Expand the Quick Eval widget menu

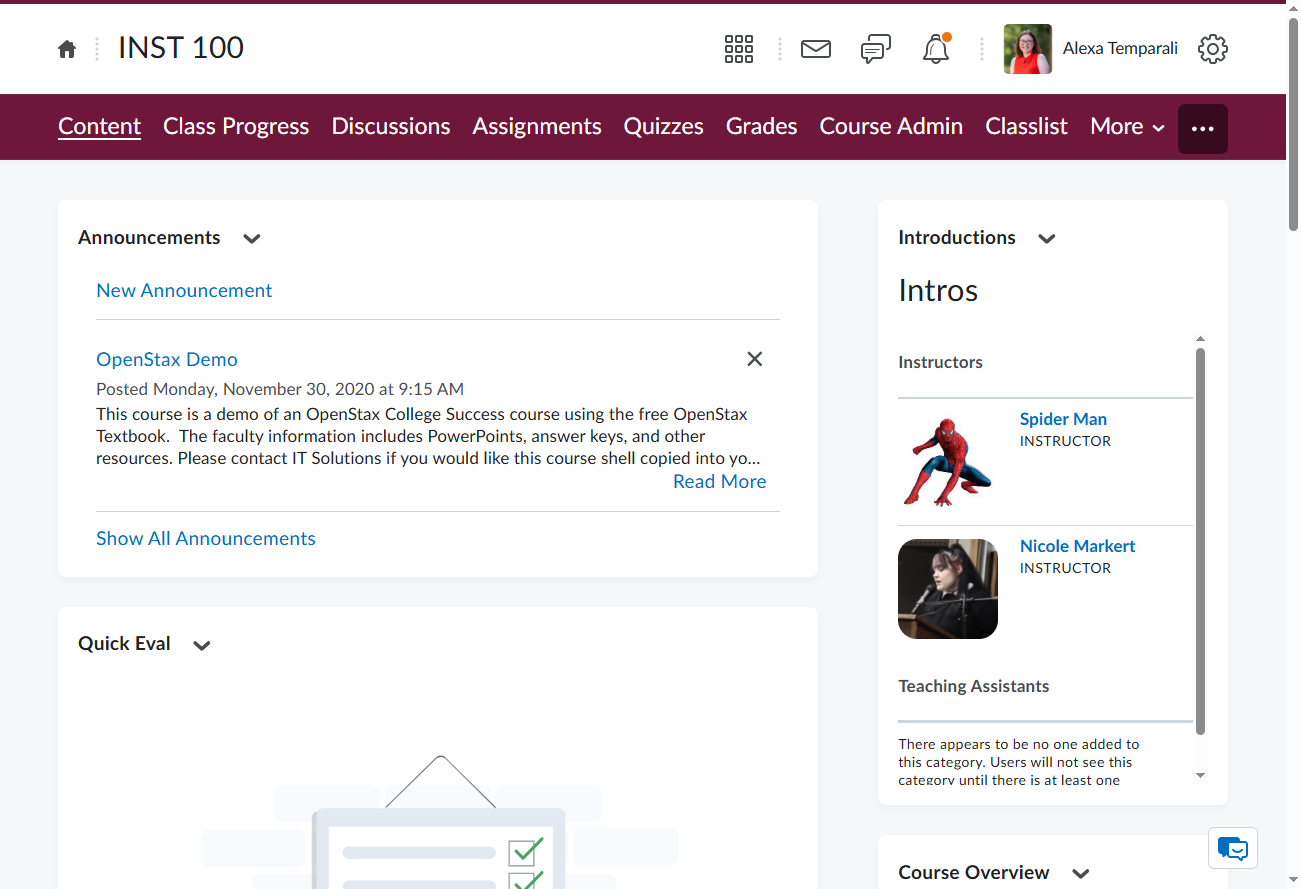202,645
